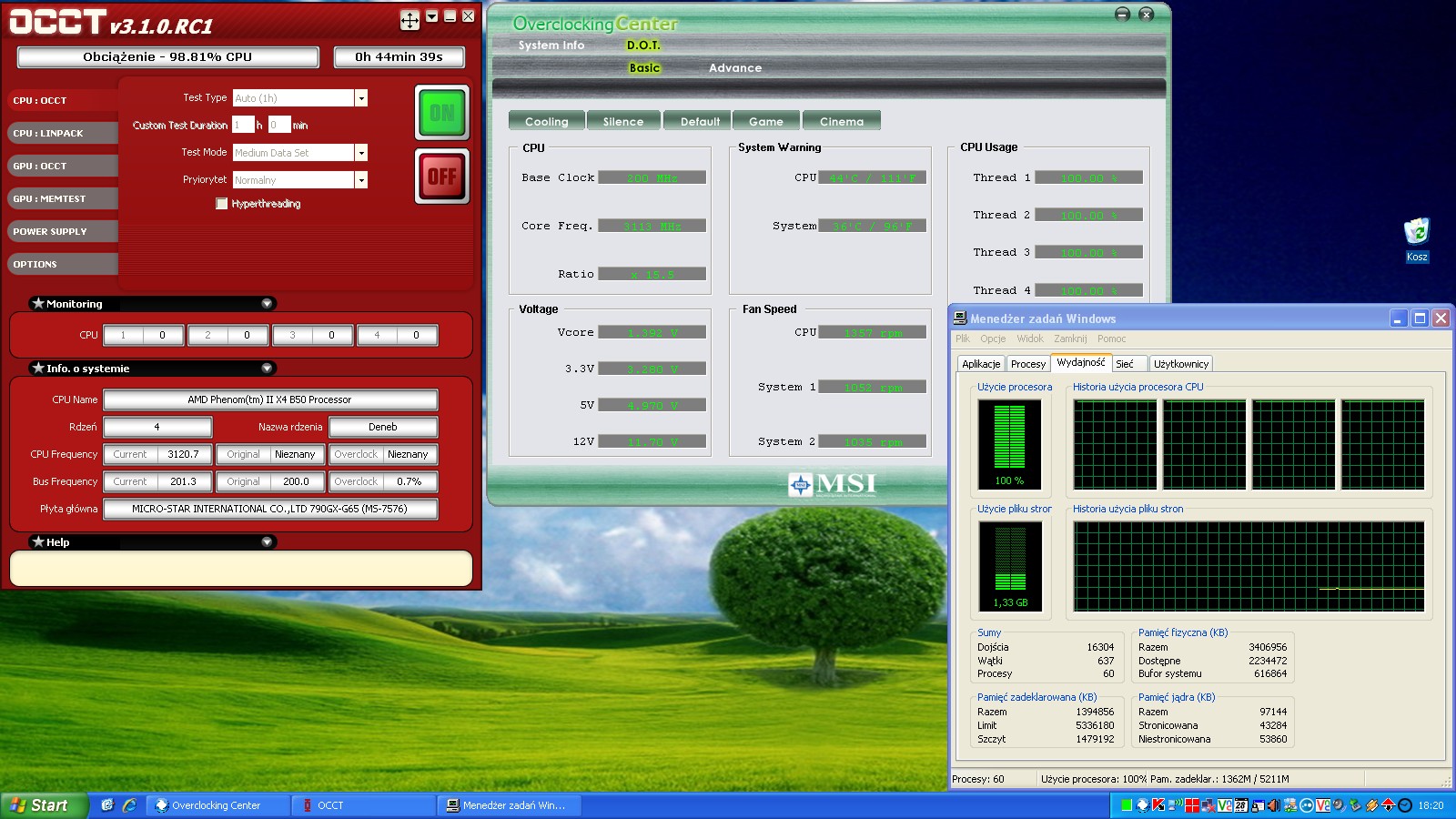1456x819 pixels.
Task: Select the D.O.T. tab
Action: [x=643, y=45]
